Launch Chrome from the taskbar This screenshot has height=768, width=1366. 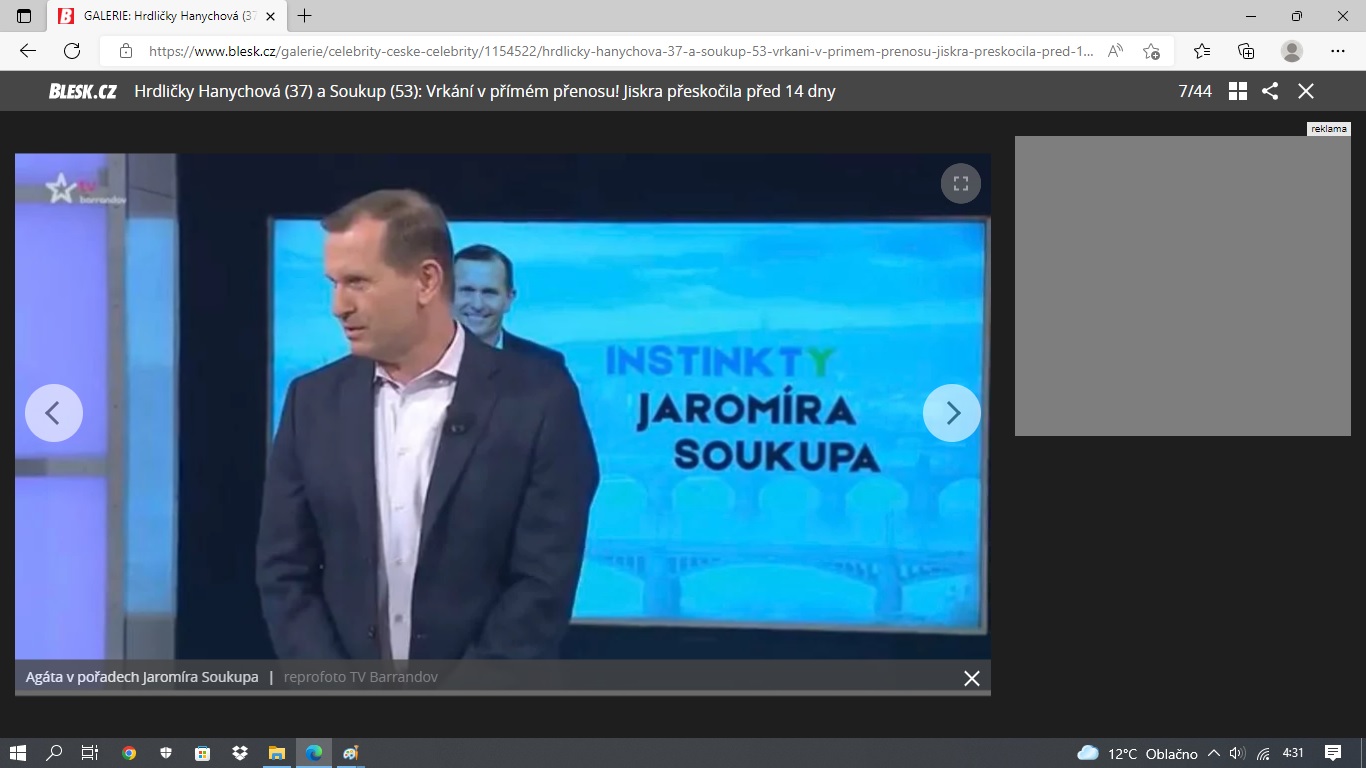129,753
